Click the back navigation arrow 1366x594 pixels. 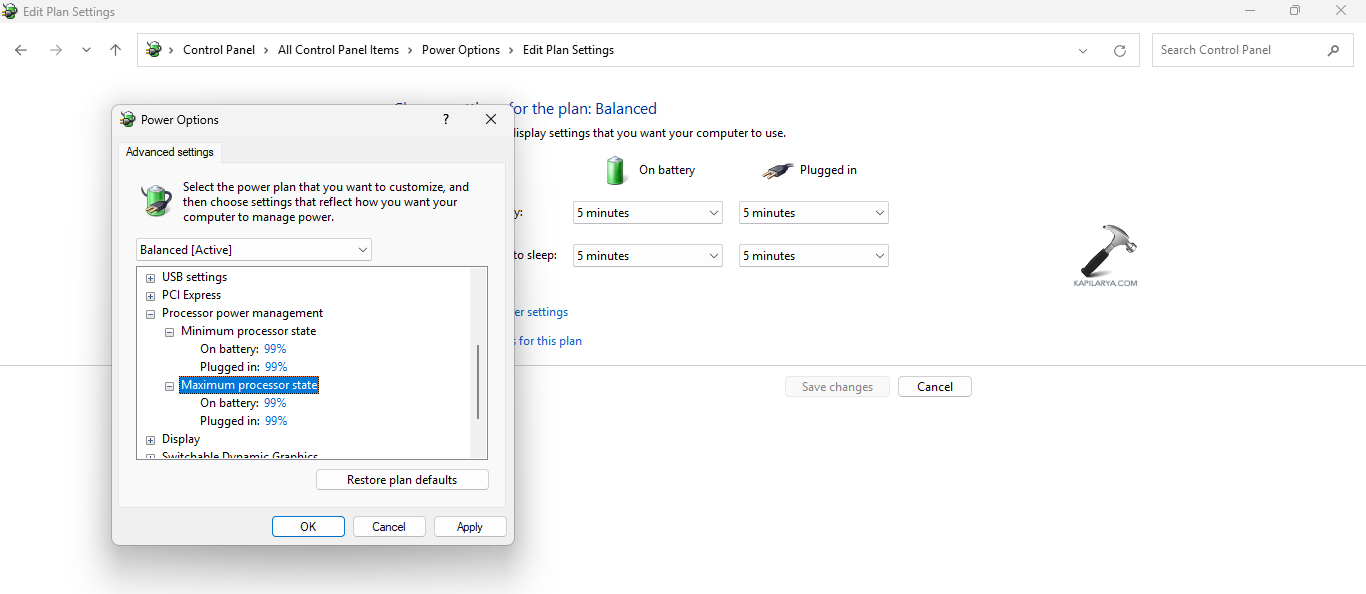click(20, 49)
